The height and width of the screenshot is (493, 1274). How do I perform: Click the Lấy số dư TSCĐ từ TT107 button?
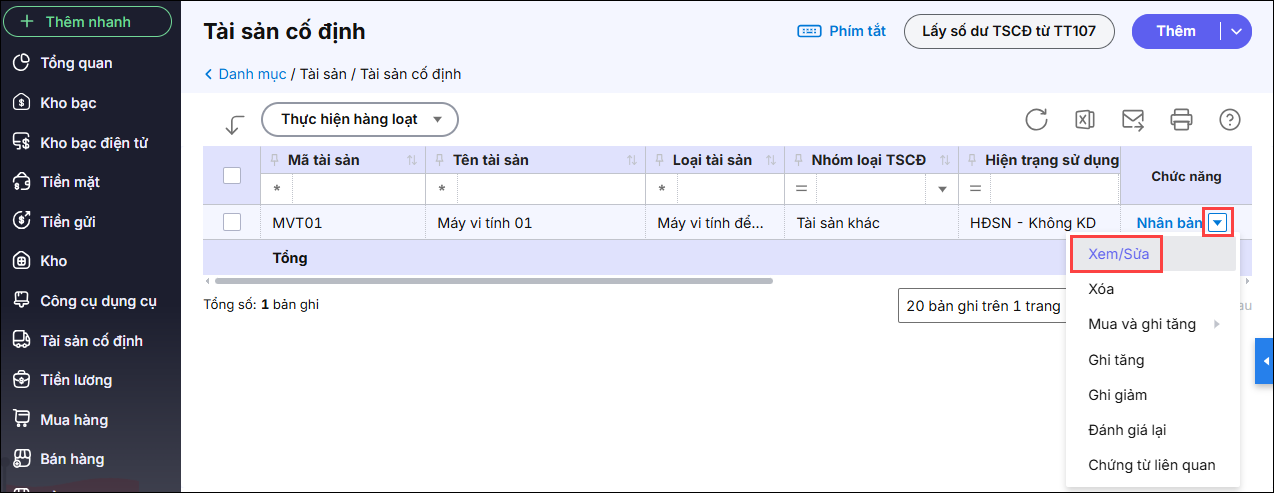[1009, 31]
